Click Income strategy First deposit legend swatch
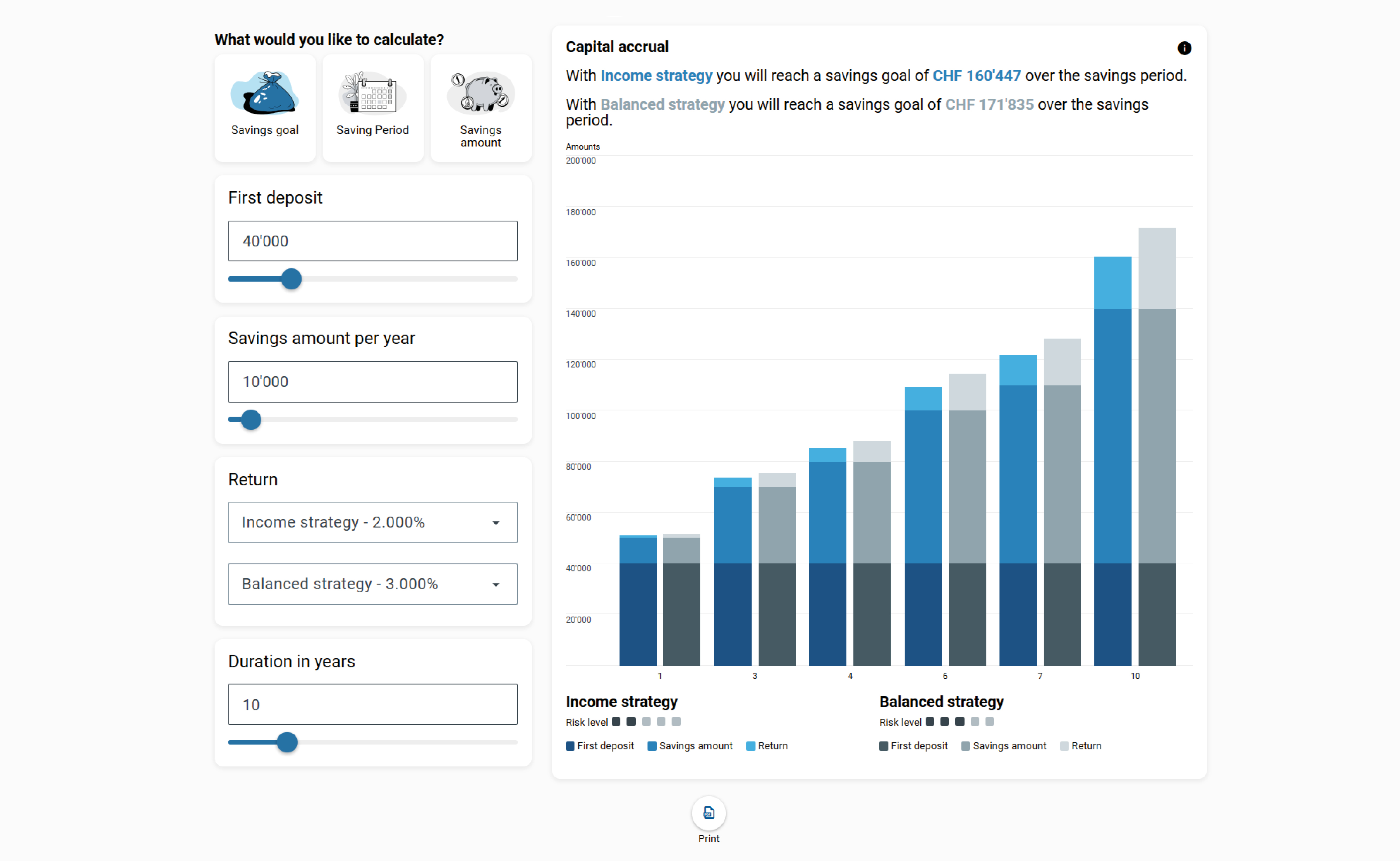1400x861 pixels. [x=570, y=746]
